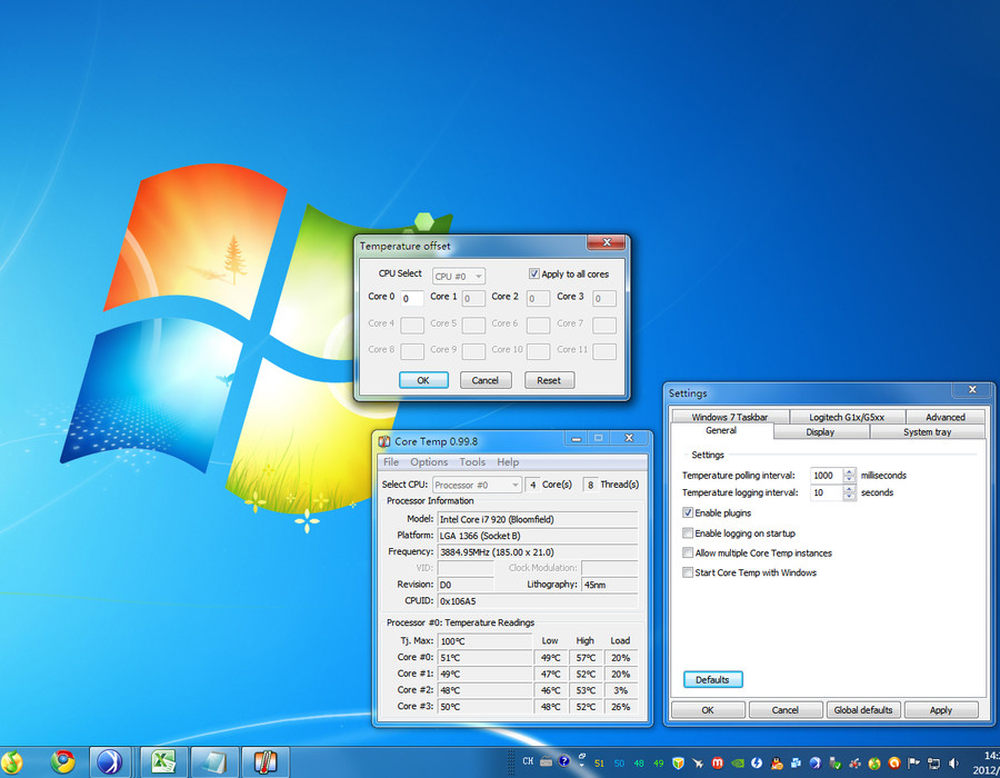Click the Tj. Max value 100°C
Image resolution: width=1000 pixels, height=778 pixels.
click(485, 641)
